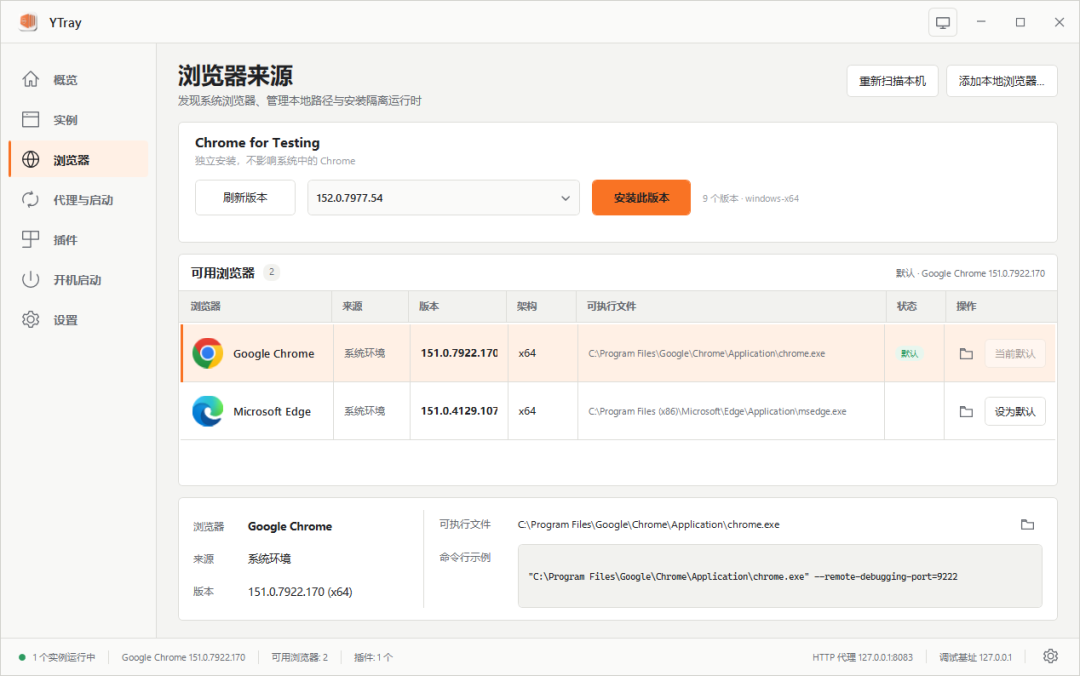1080x676 pixels.
Task: Click 调试基址 127.0.0.1 status entry
Action: (x=975, y=657)
